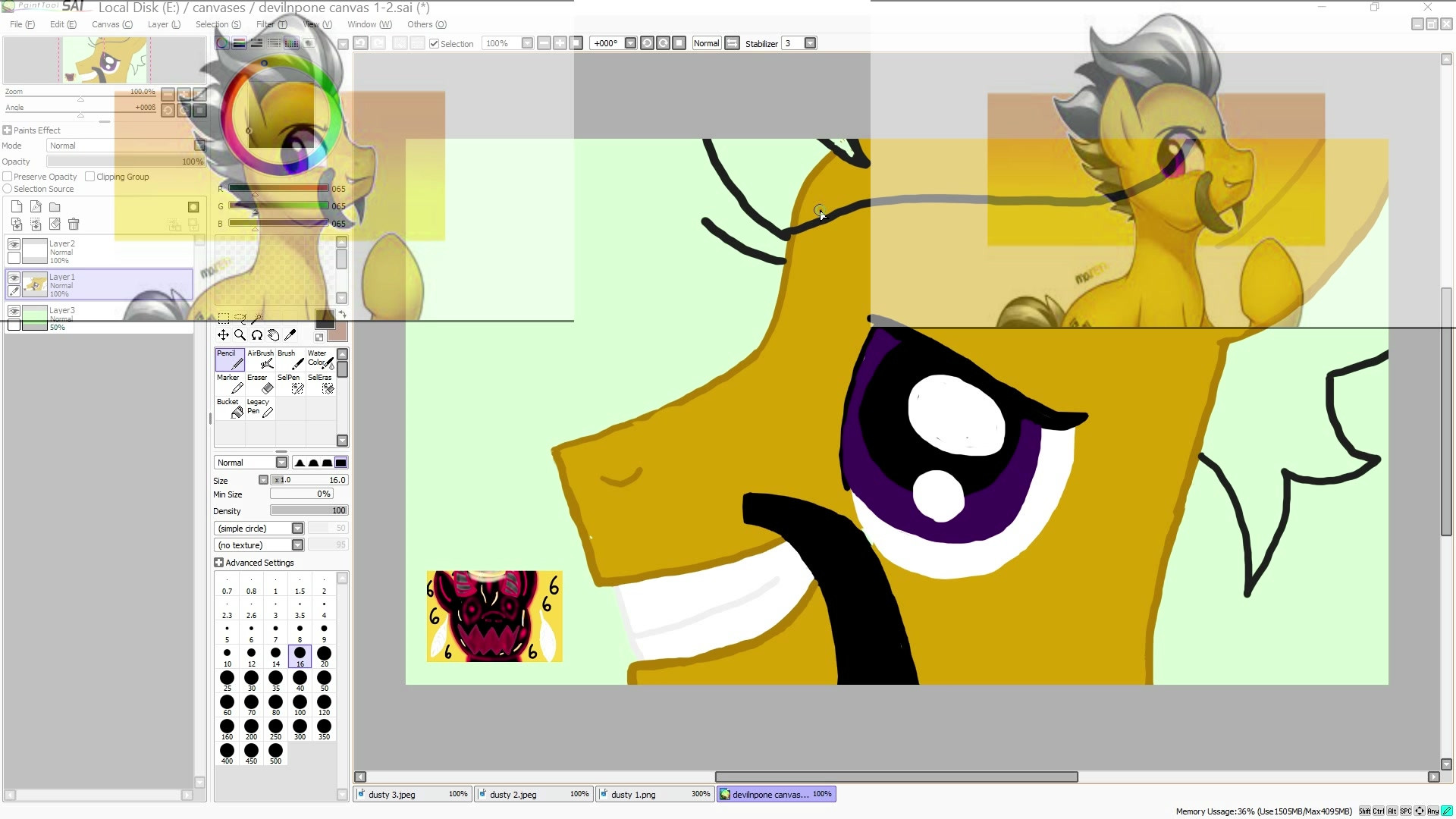Pick the Rotate view tool
Screen dimensions: 1456x819
click(256, 335)
